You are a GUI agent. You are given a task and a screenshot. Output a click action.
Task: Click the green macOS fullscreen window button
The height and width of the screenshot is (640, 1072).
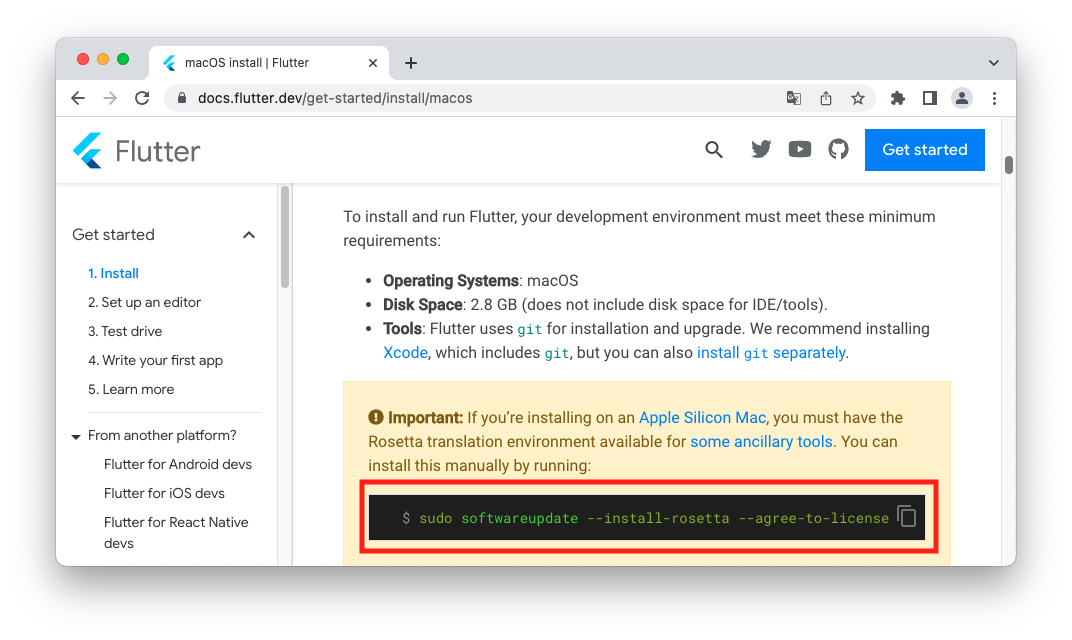(123, 59)
